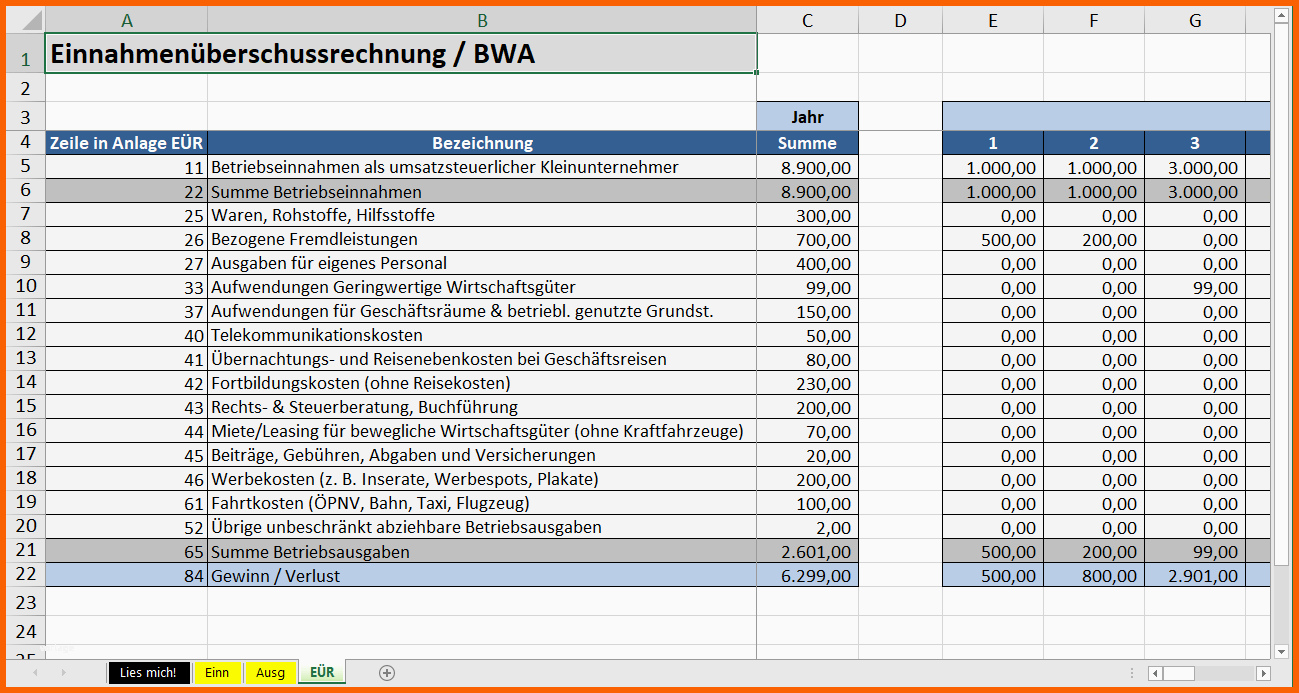Select the '700,00' Fremdleistungen sum cell
Image resolution: width=1299 pixels, height=693 pixels.
point(807,239)
